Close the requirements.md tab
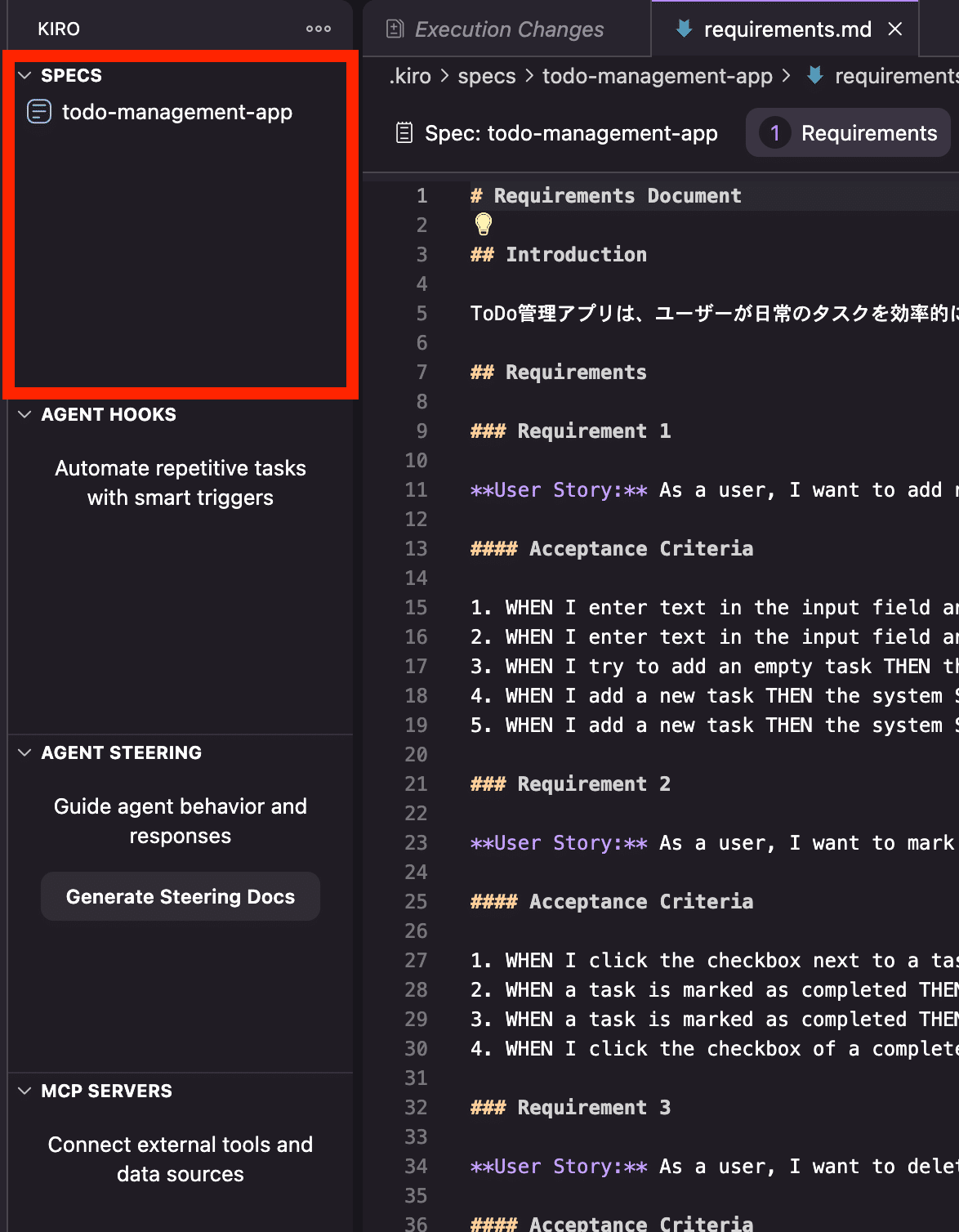This screenshot has width=959, height=1232. coord(895,29)
